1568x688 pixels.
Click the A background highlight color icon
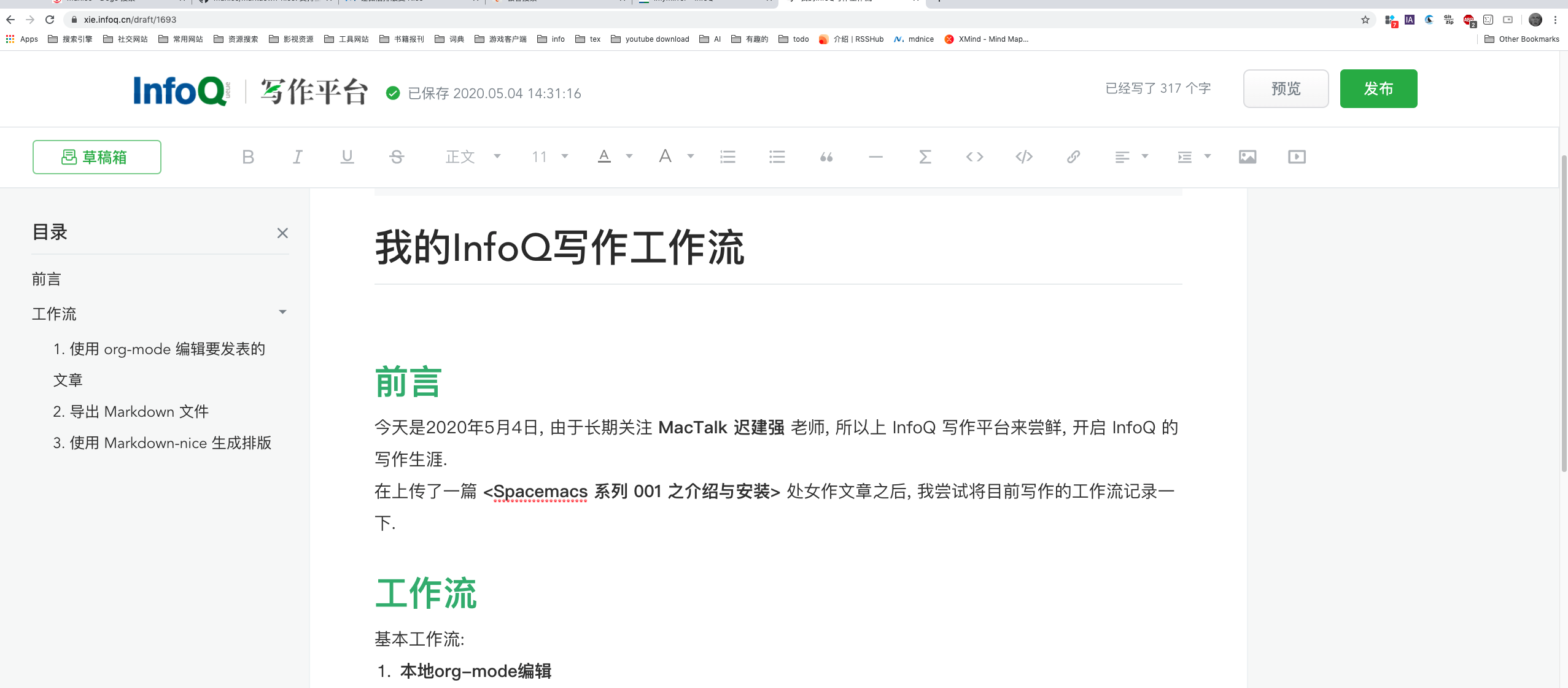666,156
